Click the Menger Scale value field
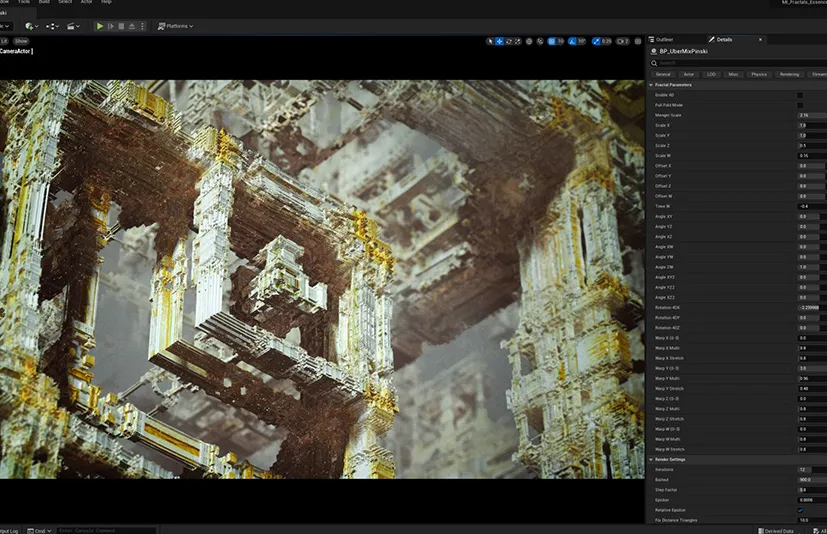The width and height of the screenshot is (827, 534). 812,115
